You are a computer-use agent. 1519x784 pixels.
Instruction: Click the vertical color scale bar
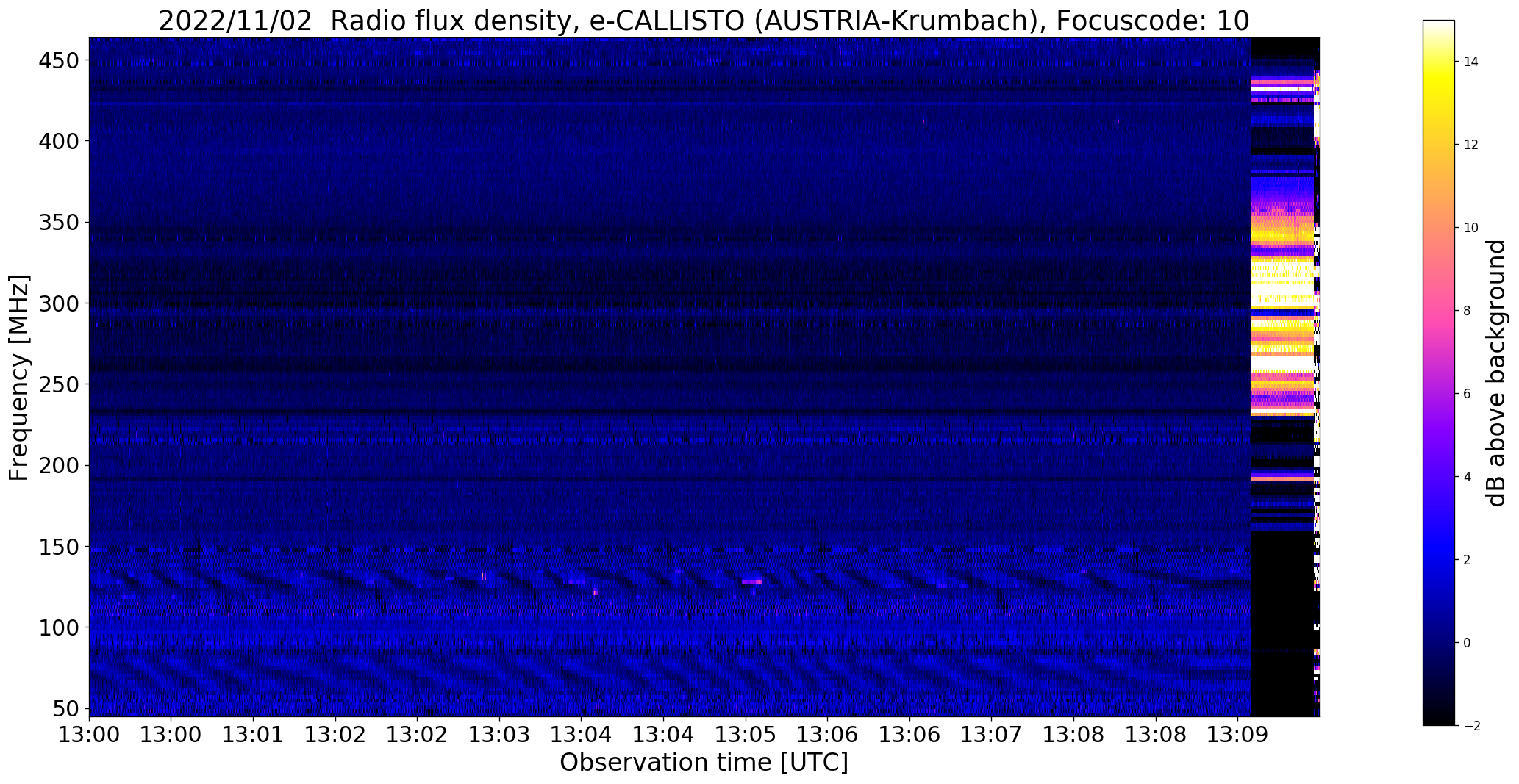(1439, 373)
